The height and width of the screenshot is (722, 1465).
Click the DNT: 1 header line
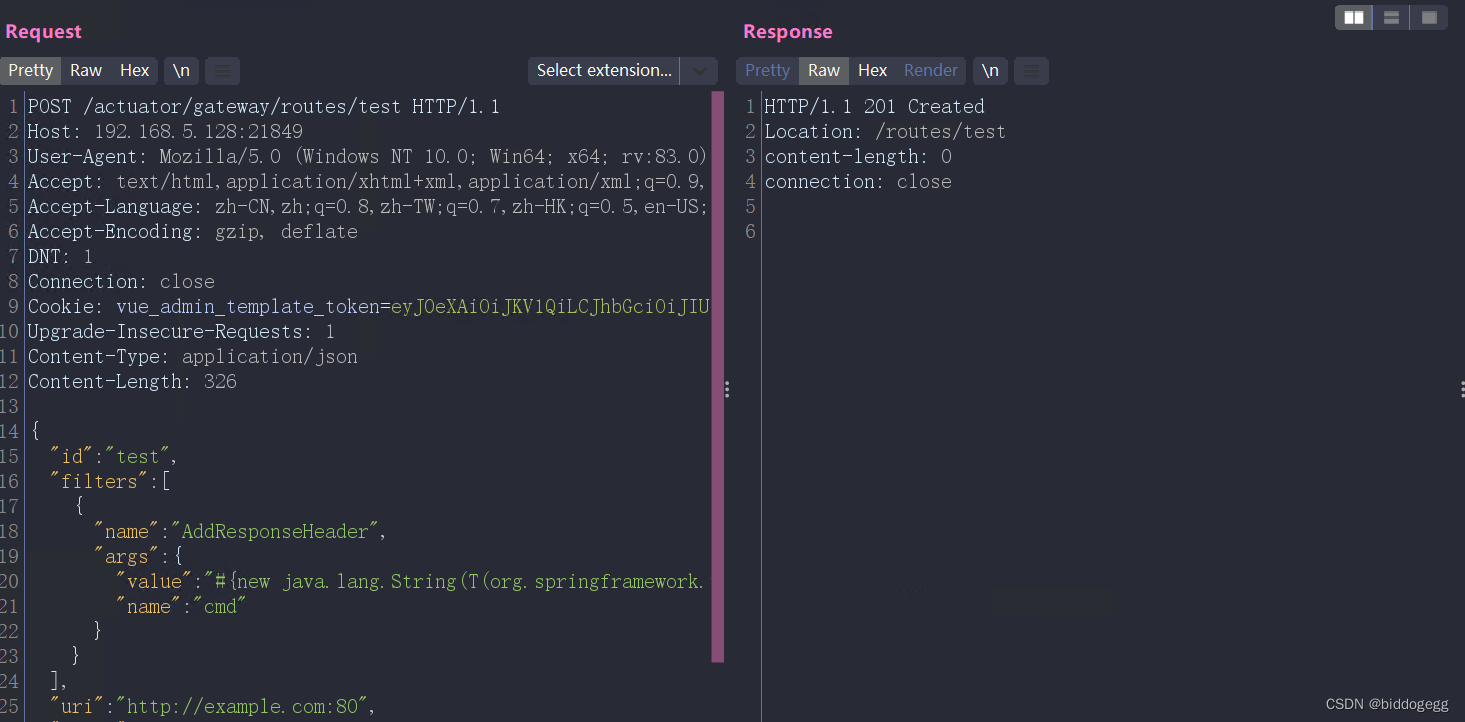point(60,256)
